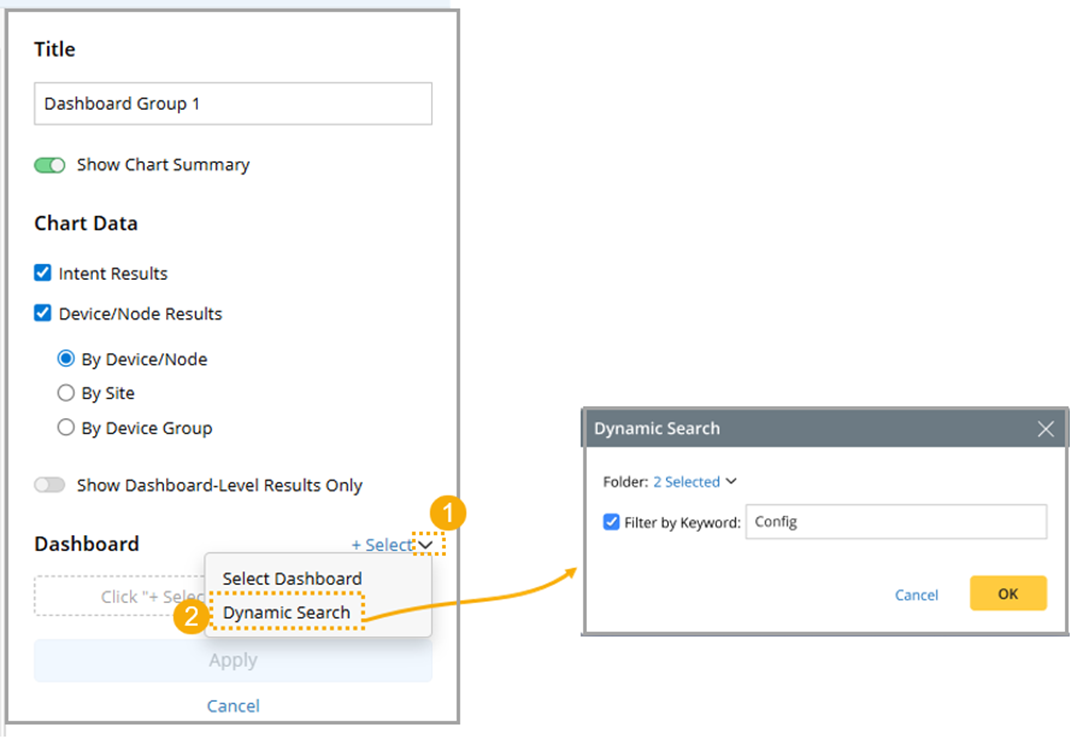Image resolution: width=1071 pixels, height=739 pixels.
Task: Select the By Site radio option
Action: (x=66, y=393)
